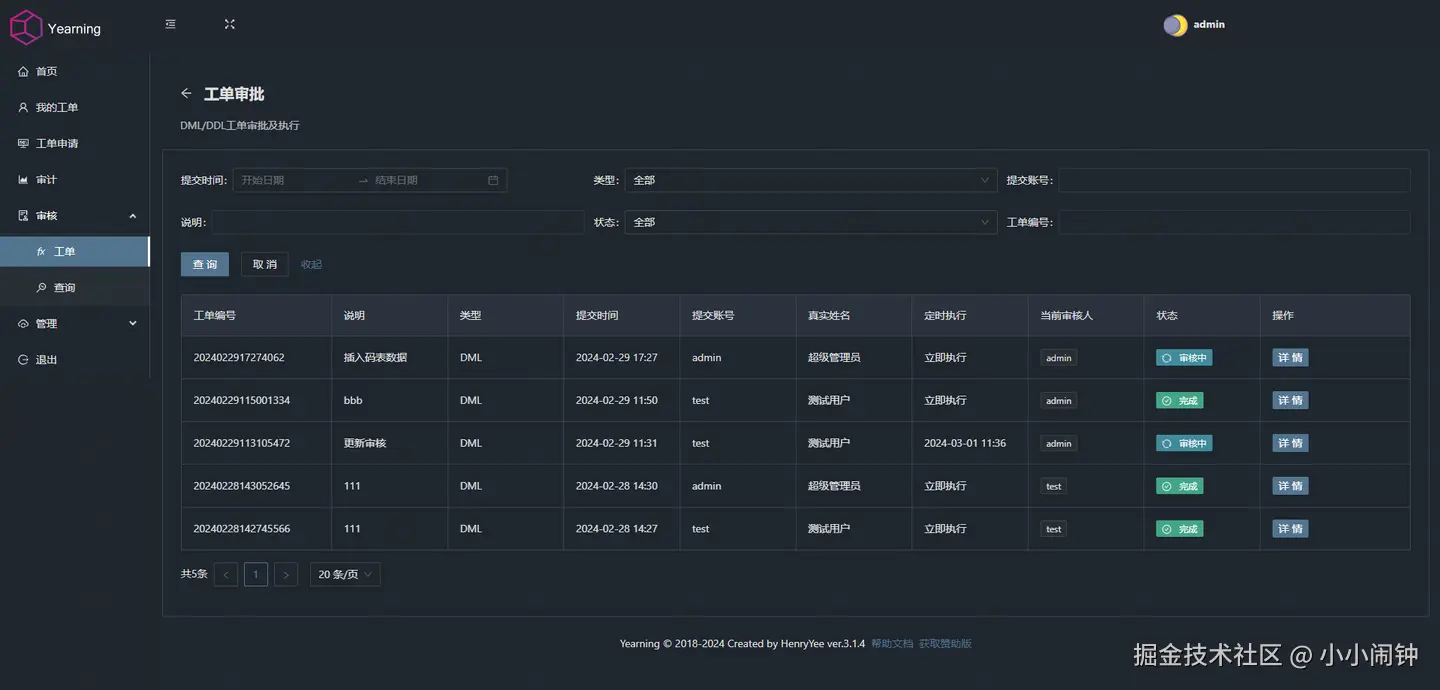Image resolution: width=1440 pixels, height=690 pixels.
Task: Click the 更新审核 description cell
Action: click(x=365, y=443)
